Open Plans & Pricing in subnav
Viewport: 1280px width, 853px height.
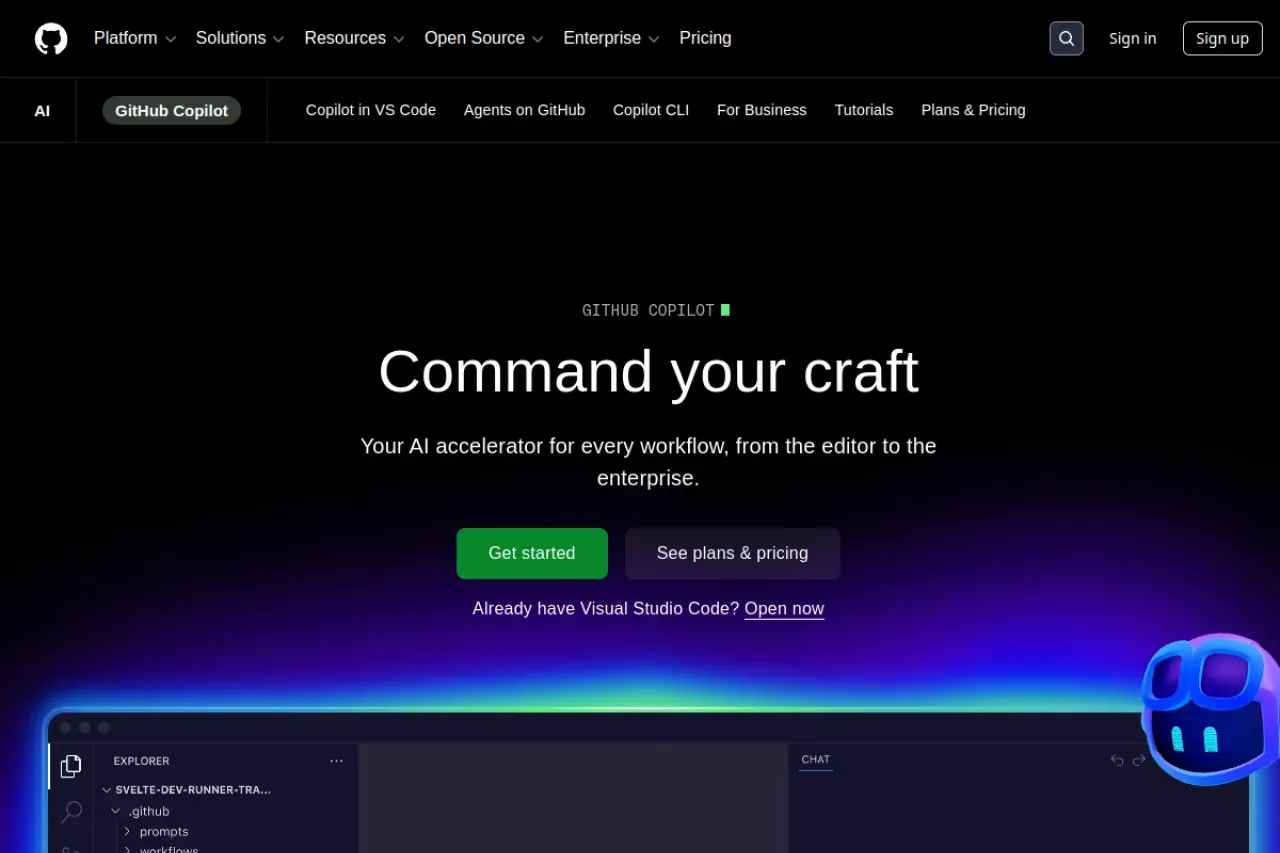click(x=973, y=110)
